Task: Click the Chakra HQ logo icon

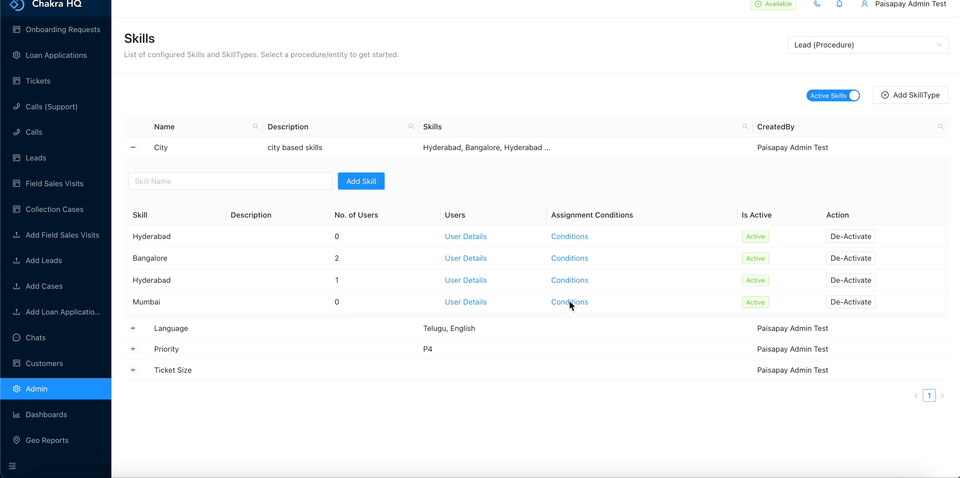Action: 17,5
